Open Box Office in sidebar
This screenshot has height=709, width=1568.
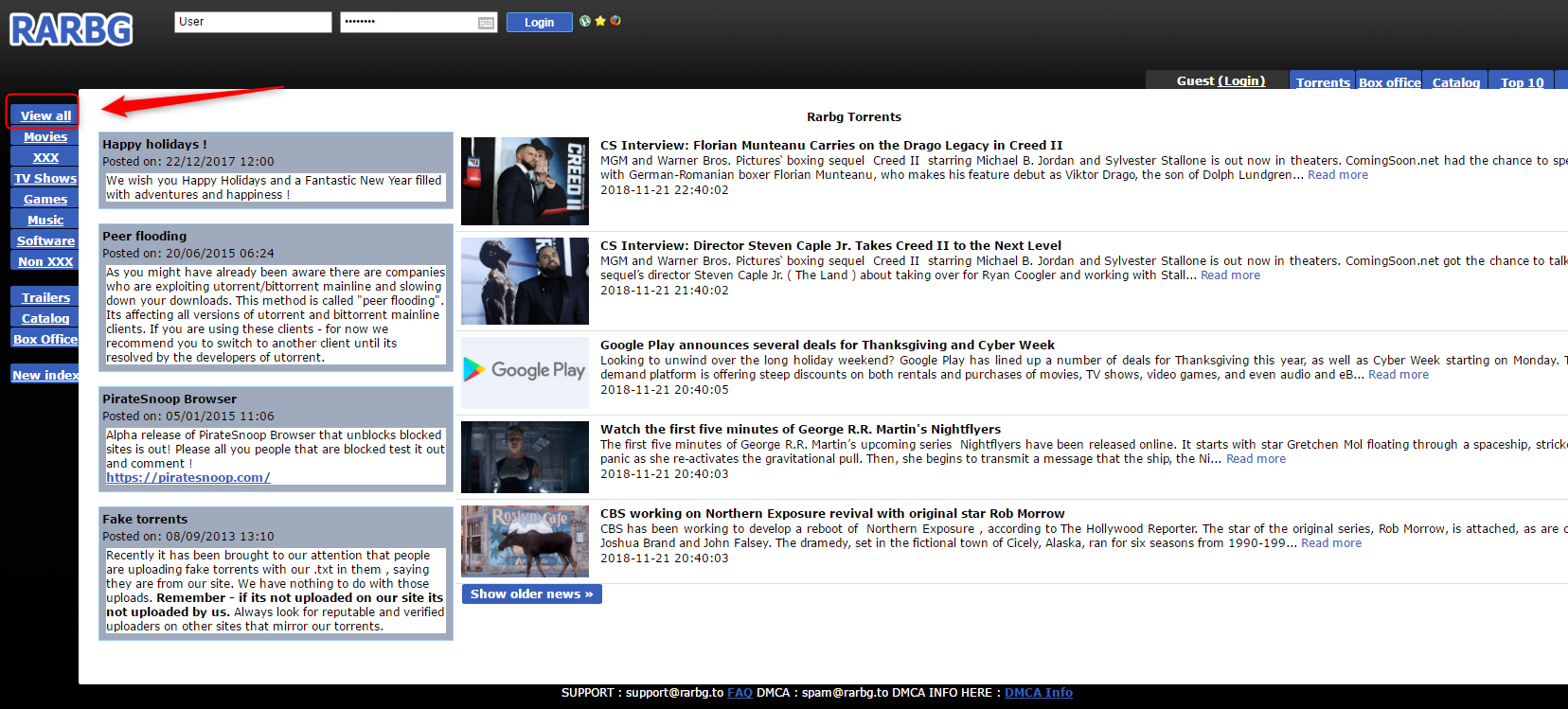[45, 339]
